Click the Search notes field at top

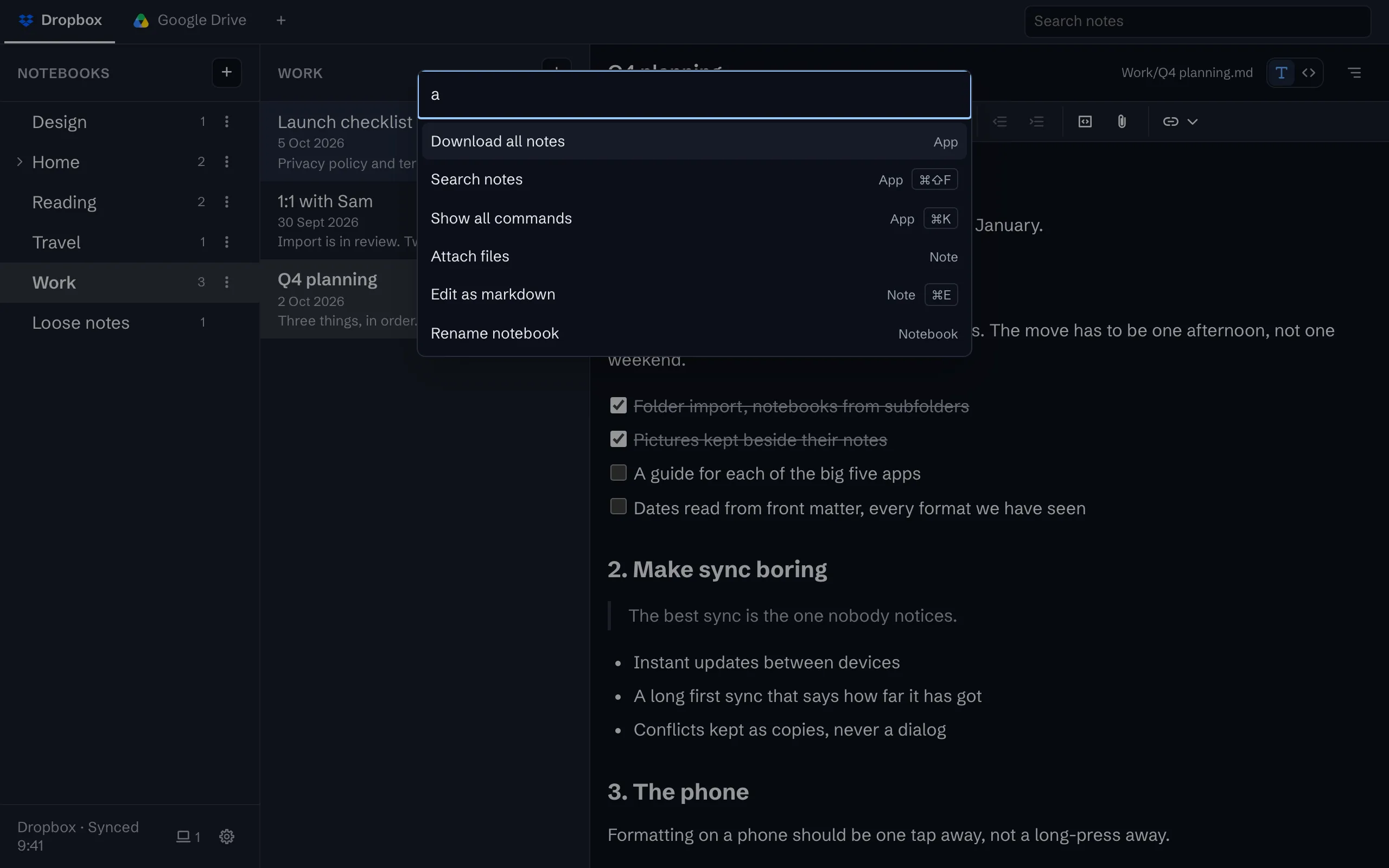click(x=1197, y=21)
